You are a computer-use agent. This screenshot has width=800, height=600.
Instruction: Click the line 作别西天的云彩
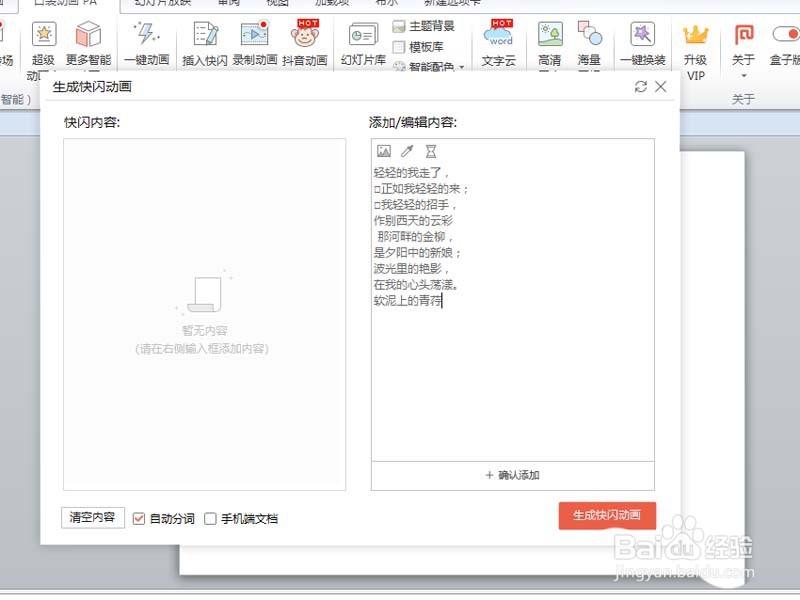point(413,220)
